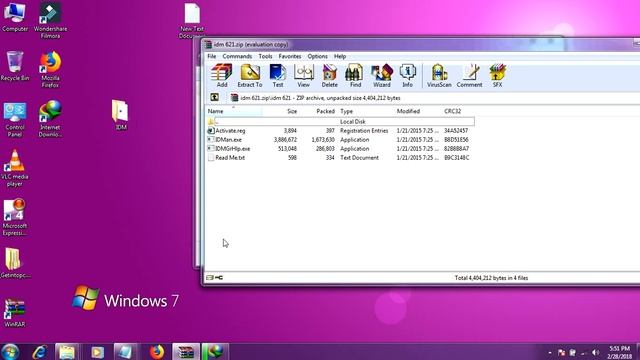Click the archive path address field
The image size is (640, 360).
[433, 98]
